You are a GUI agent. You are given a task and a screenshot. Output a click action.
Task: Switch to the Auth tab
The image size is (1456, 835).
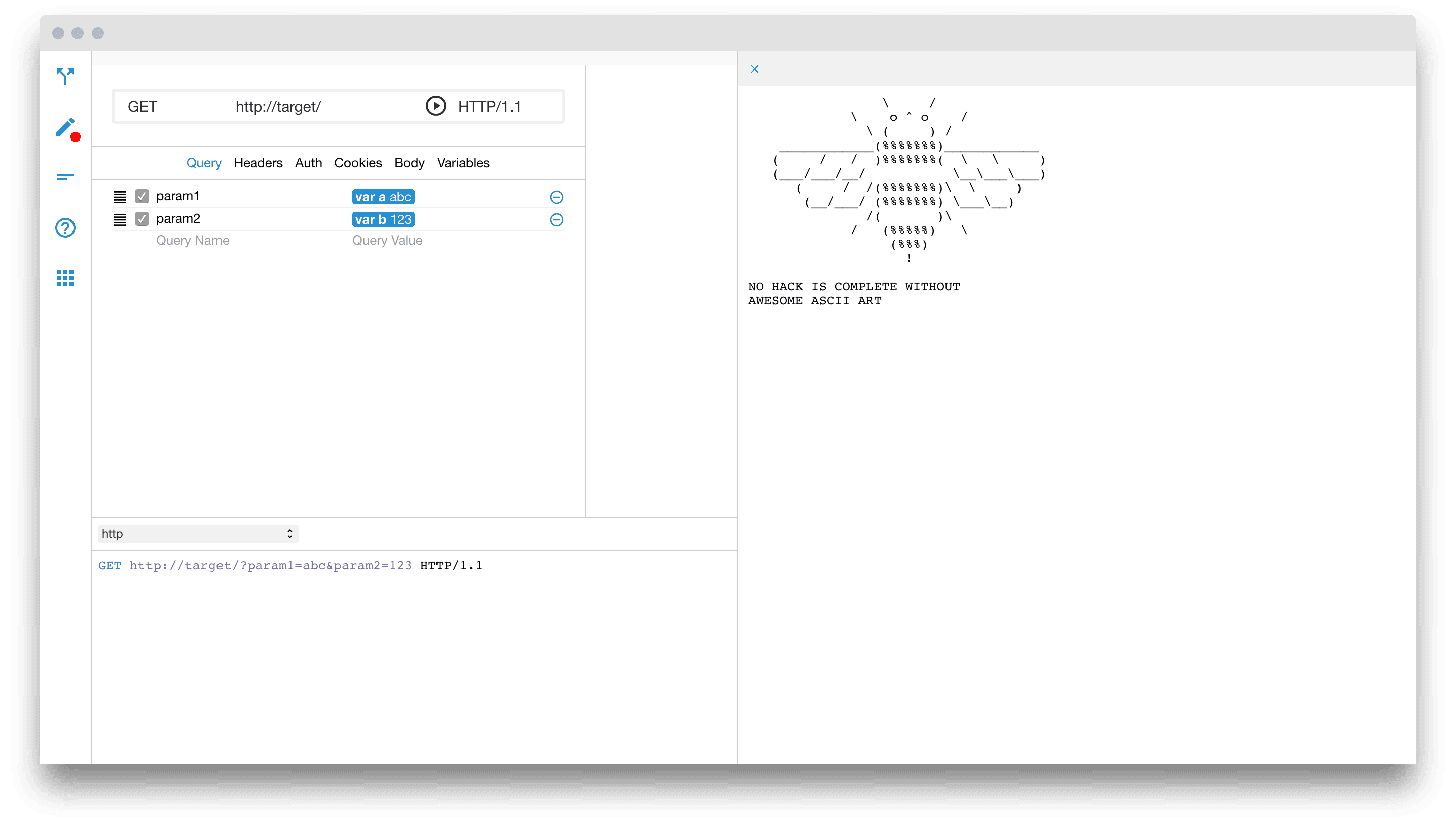click(309, 163)
